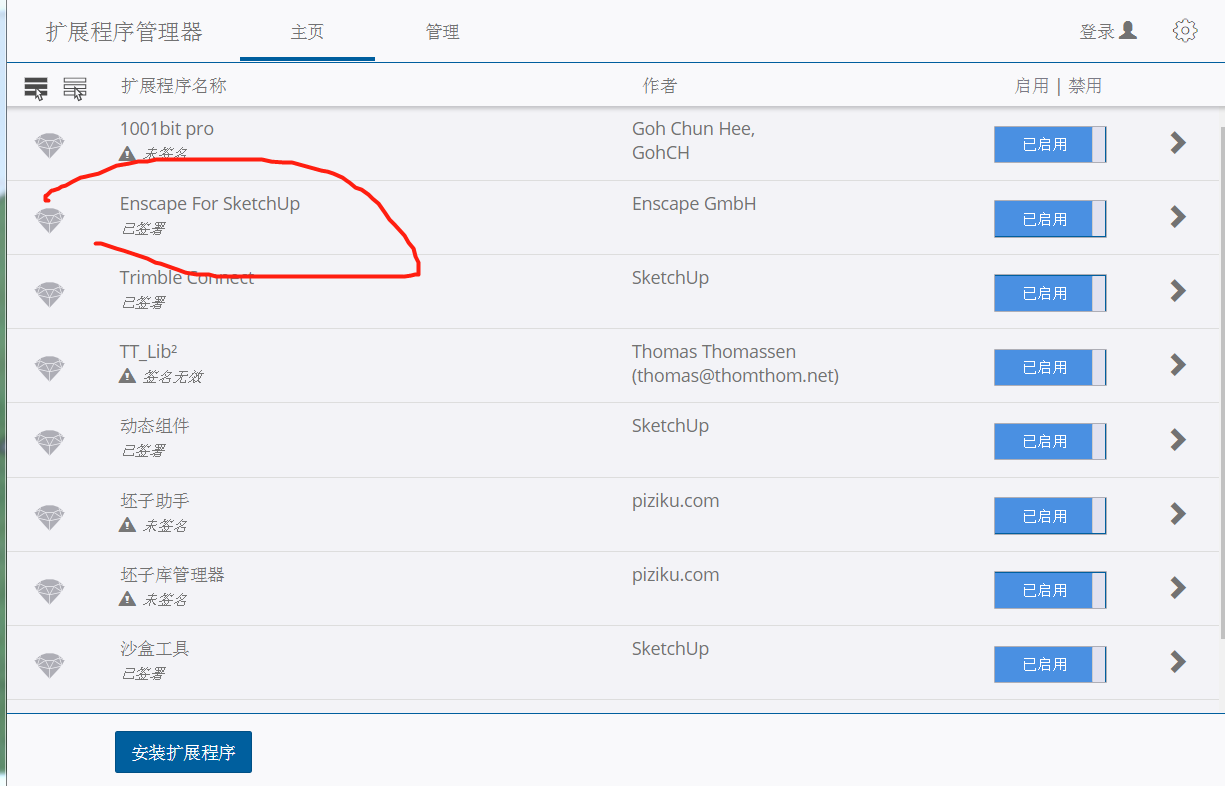This screenshot has width=1225, height=786.
Task: Click the gem icon for 动态组件
Action: (x=50, y=442)
